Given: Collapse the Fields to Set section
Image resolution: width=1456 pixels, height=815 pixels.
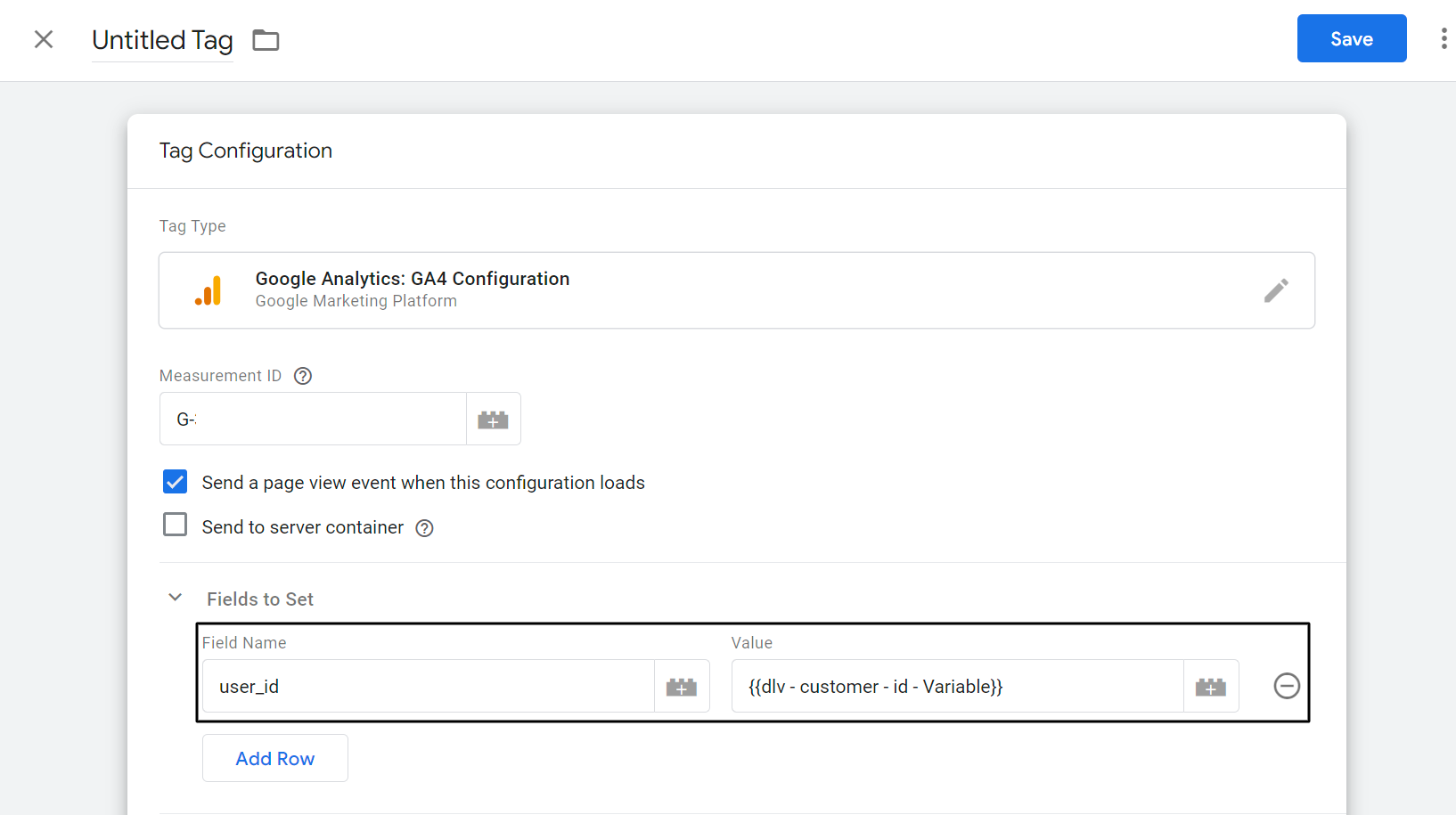Looking at the screenshot, I should [x=175, y=597].
